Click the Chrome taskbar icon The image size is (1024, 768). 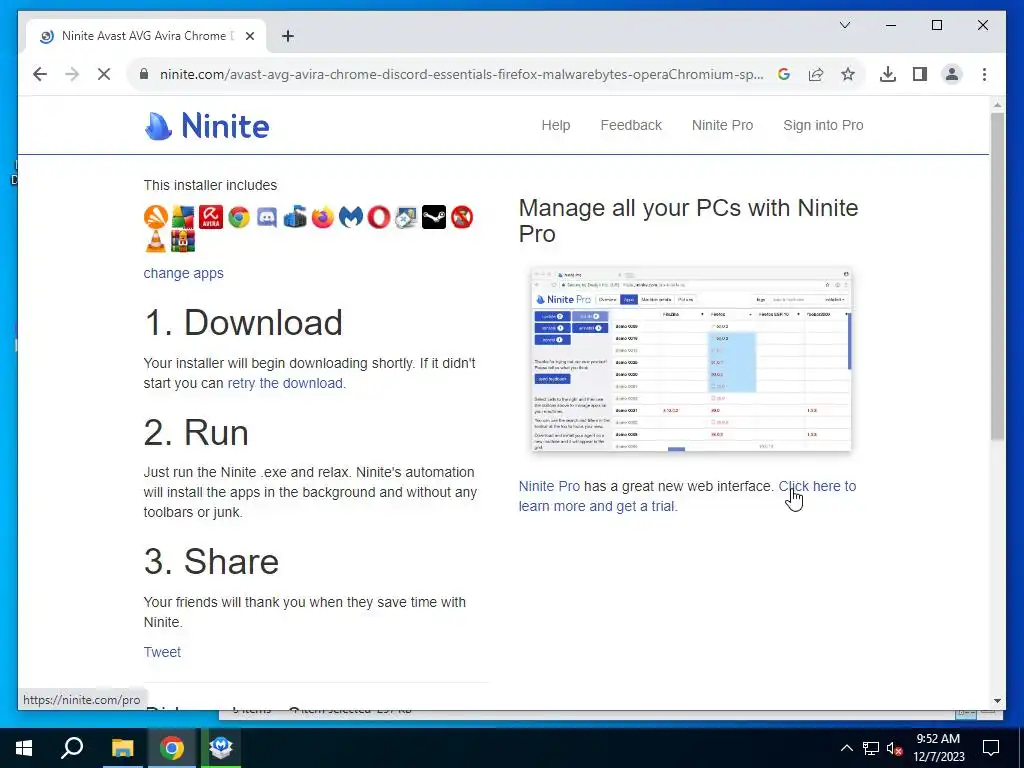[172, 748]
